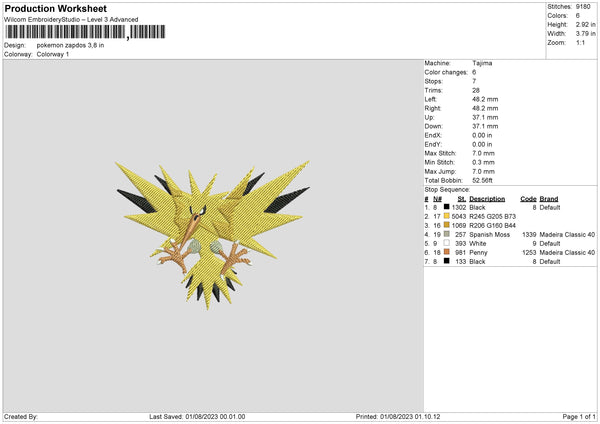This screenshot has height=424, width=600.
Task: Click the Code column header
Action: coord(528,199)
